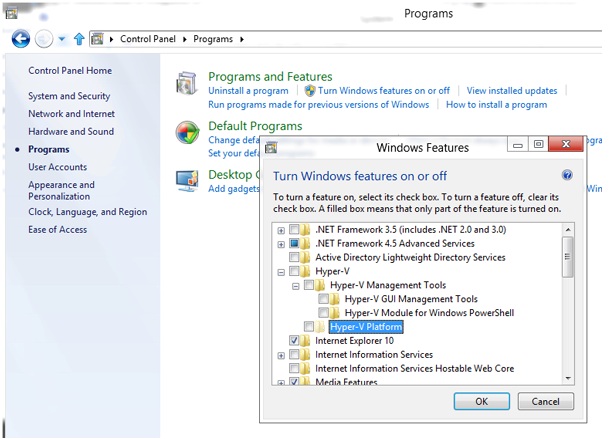This screenshot has width=616, height=439.
Task: Open User Accounts category
Action: coord(57,167)
